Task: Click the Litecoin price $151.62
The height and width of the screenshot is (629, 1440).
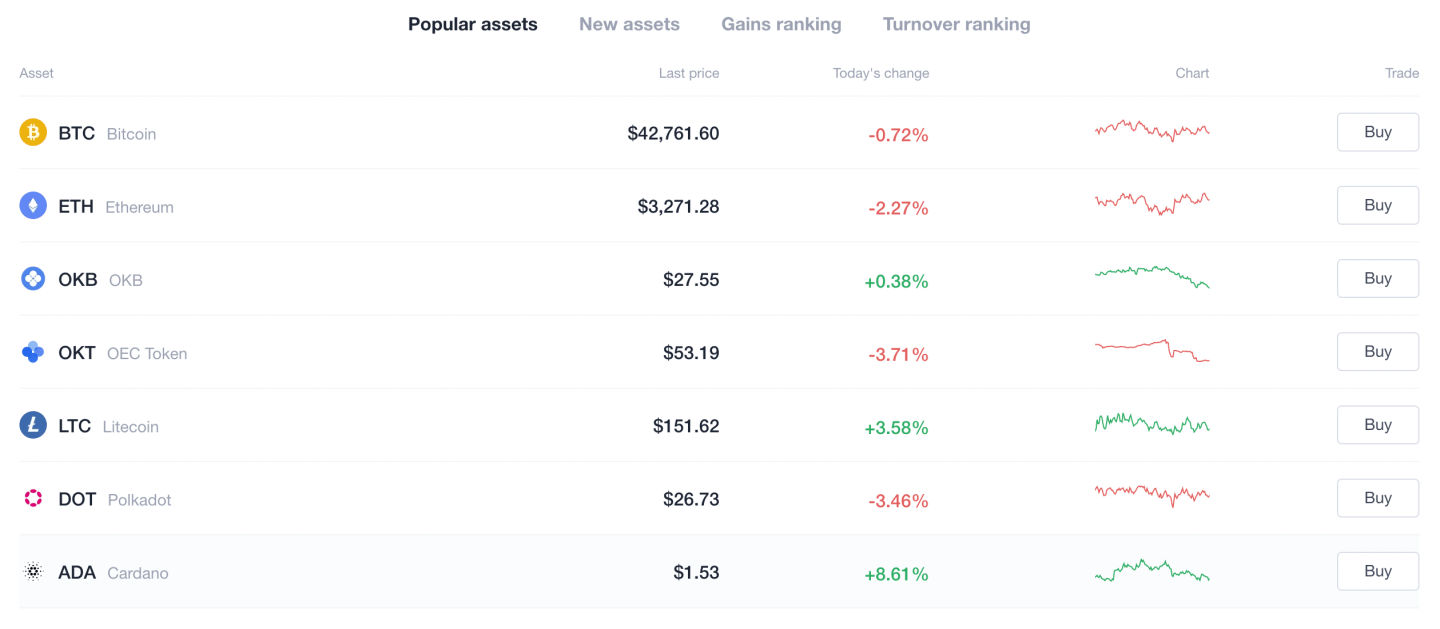Action: tap(686, 425)
